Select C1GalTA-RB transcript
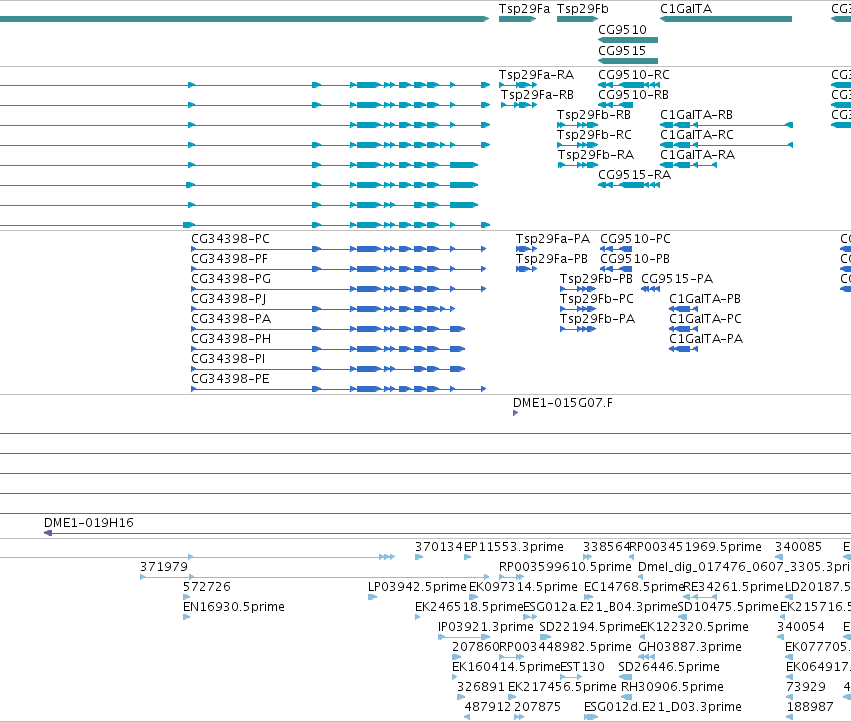Screen dimensions: 851x722 726,125
